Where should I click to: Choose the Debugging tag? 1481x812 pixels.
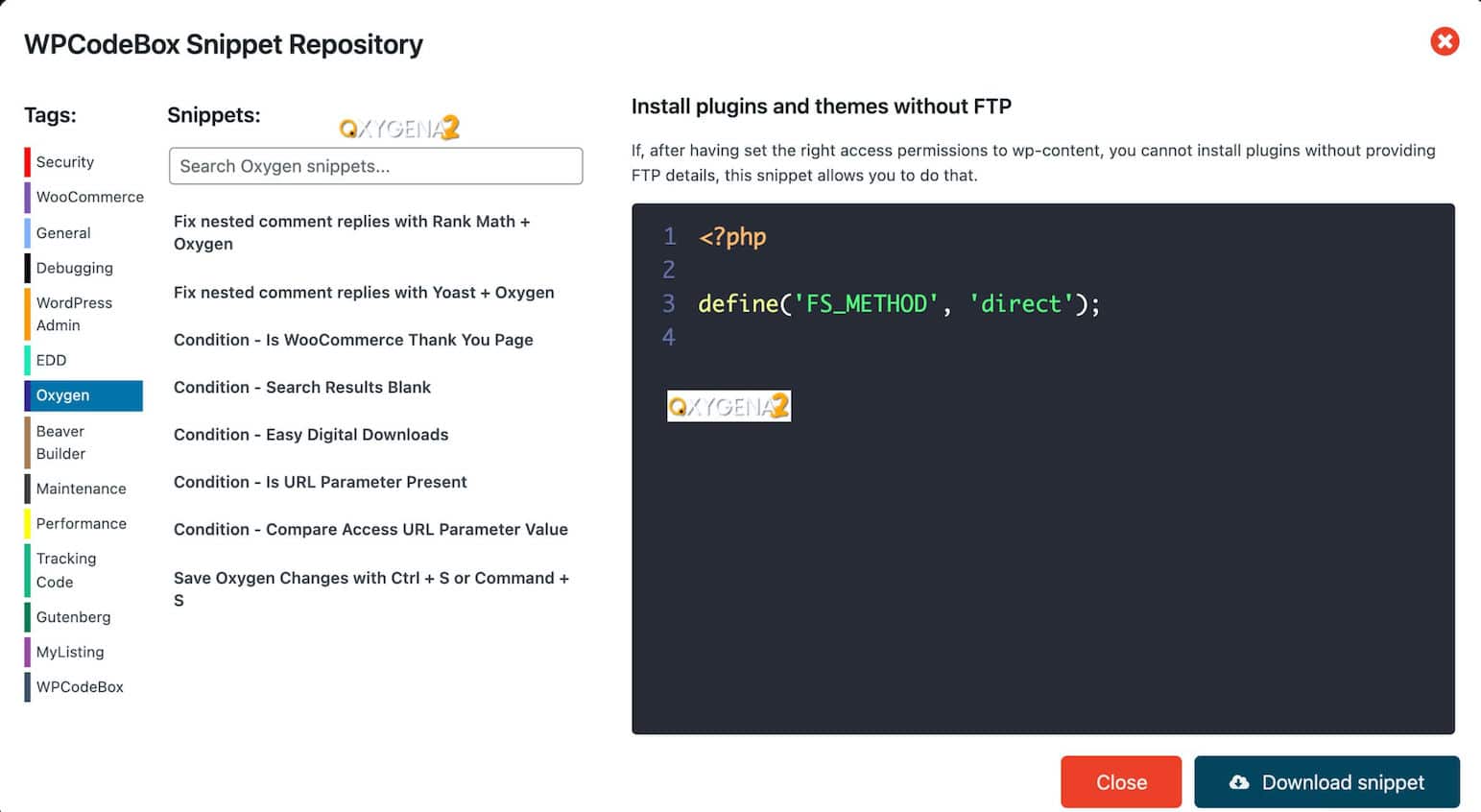point(74,268)
